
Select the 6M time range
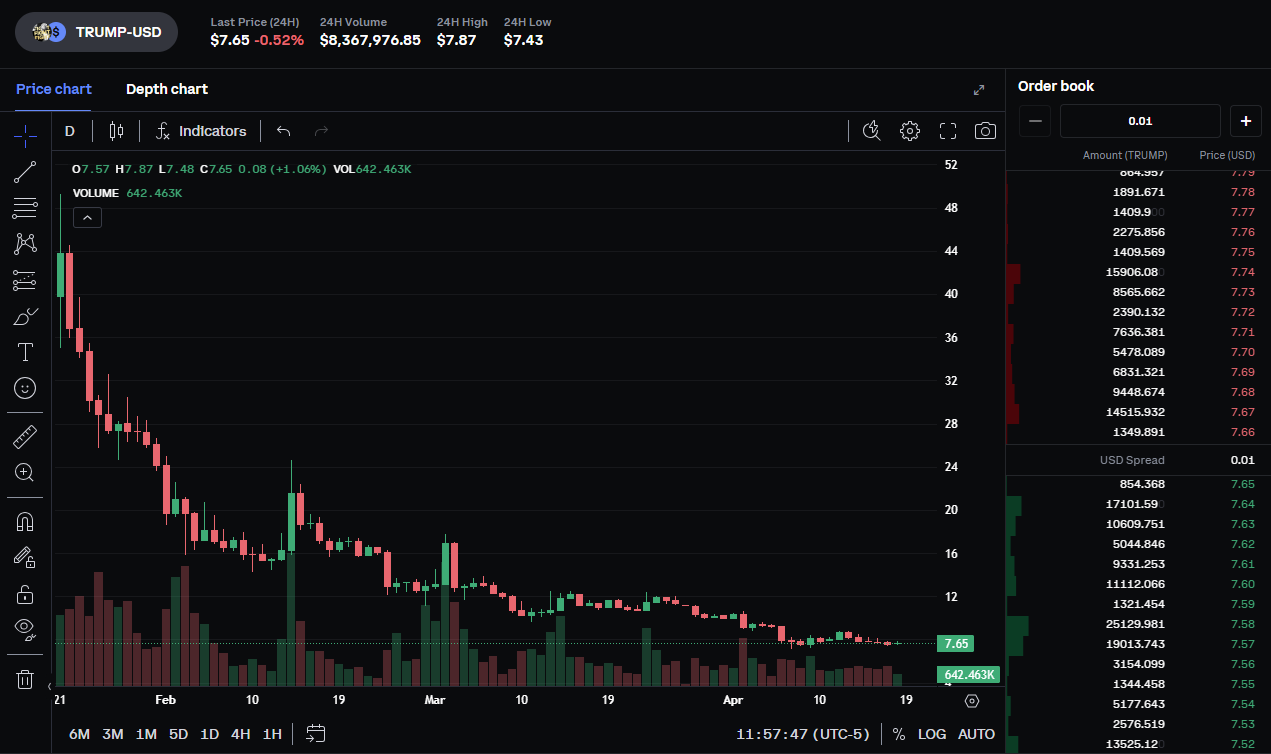[79, 734]
